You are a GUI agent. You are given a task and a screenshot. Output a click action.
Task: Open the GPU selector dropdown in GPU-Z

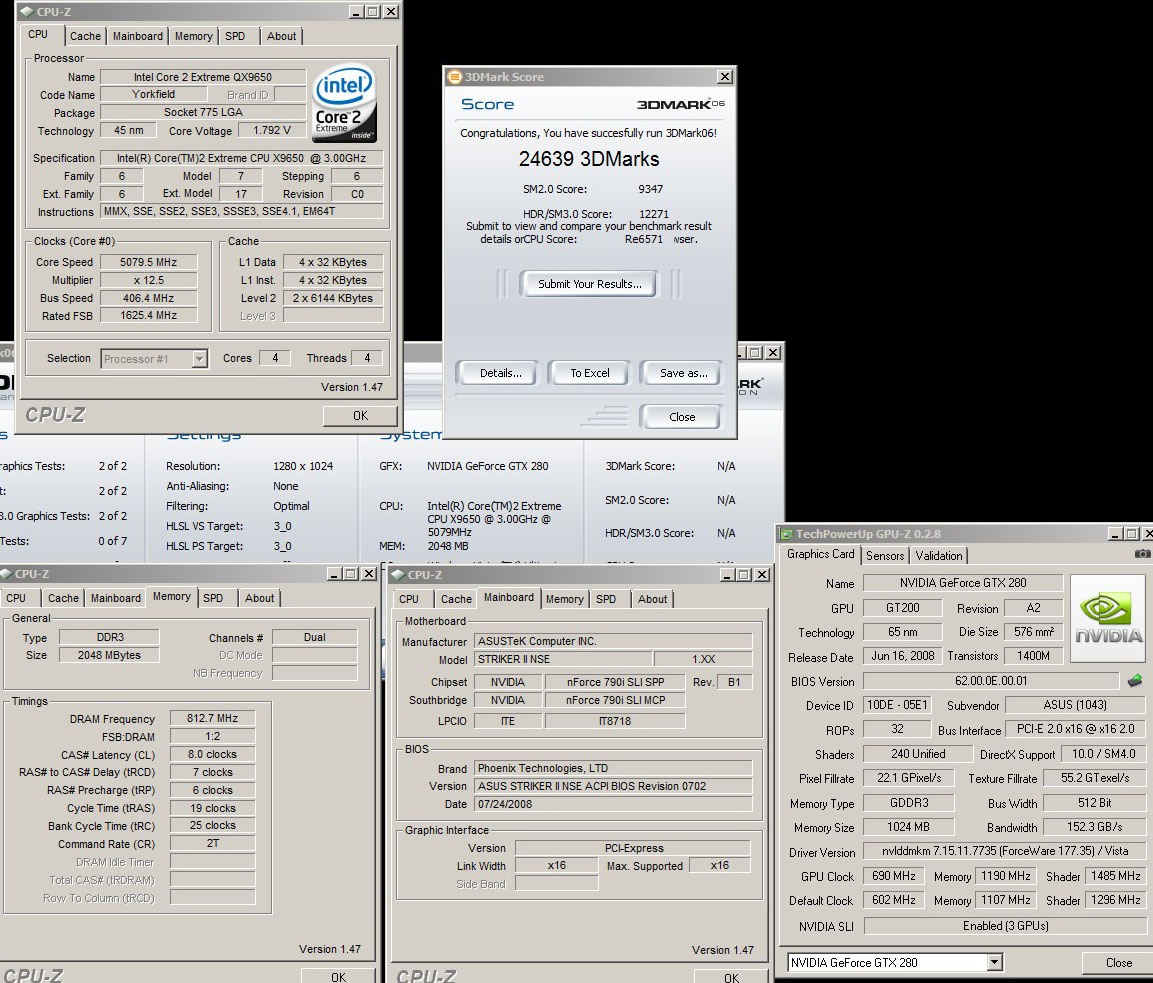tap(993, 962)
